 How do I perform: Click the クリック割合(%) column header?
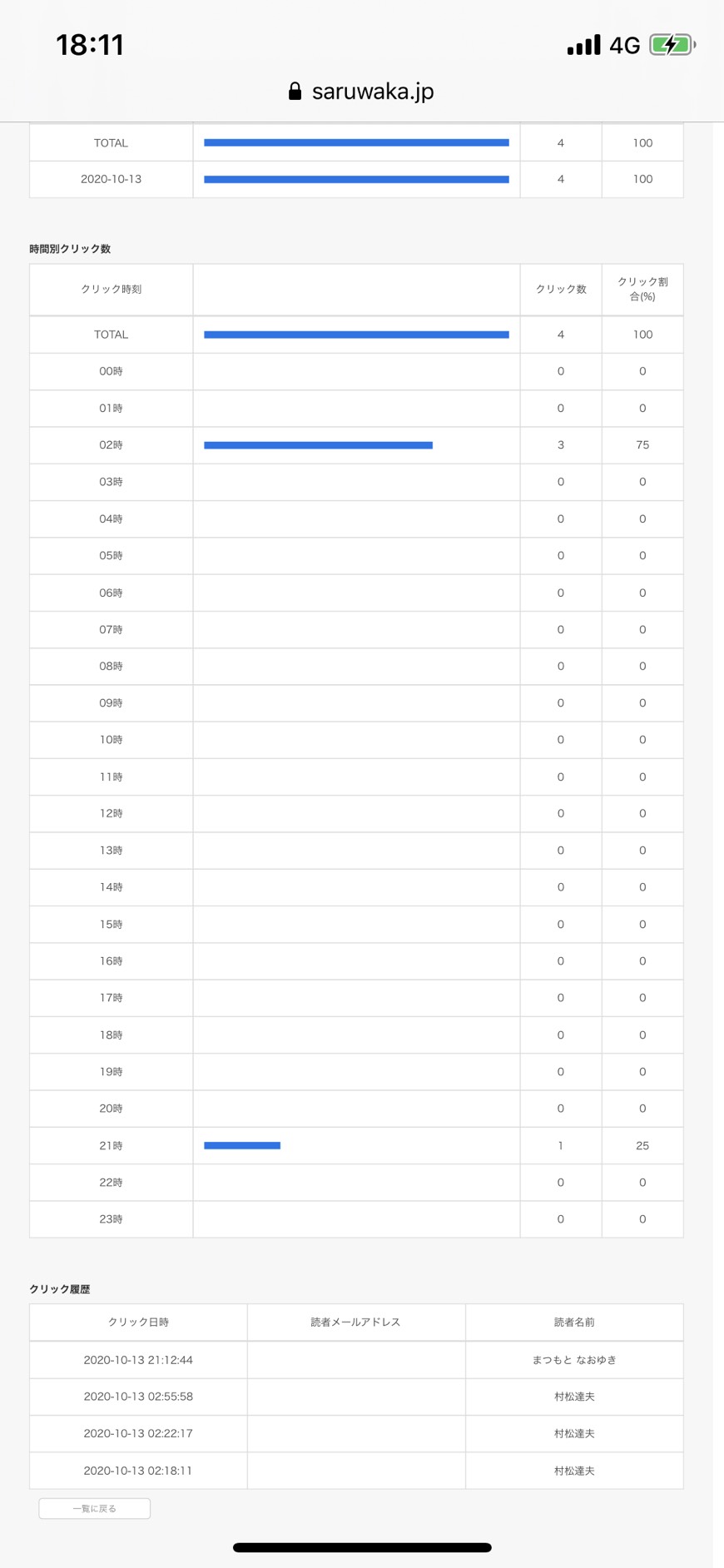[642, 289]
